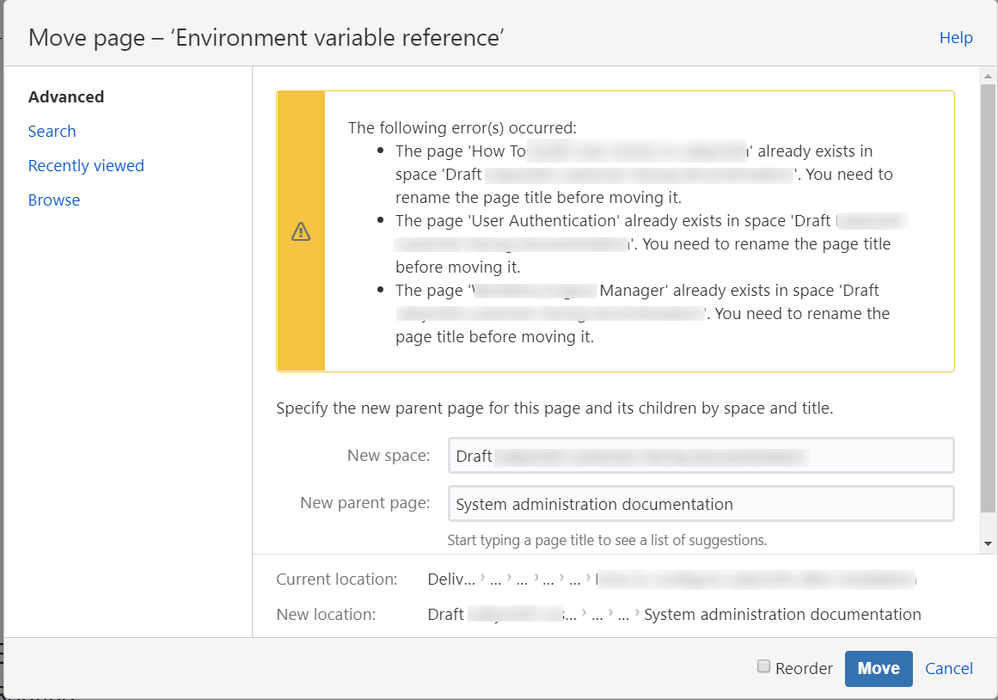The image size is (998, 700).
Task: Switch to the Search tab
Action: [x=52, y=131]
